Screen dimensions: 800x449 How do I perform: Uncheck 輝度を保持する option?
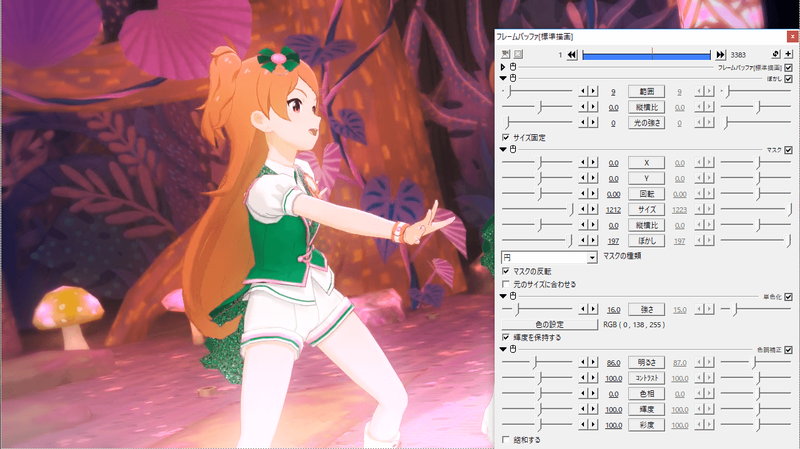coord(506,337)
